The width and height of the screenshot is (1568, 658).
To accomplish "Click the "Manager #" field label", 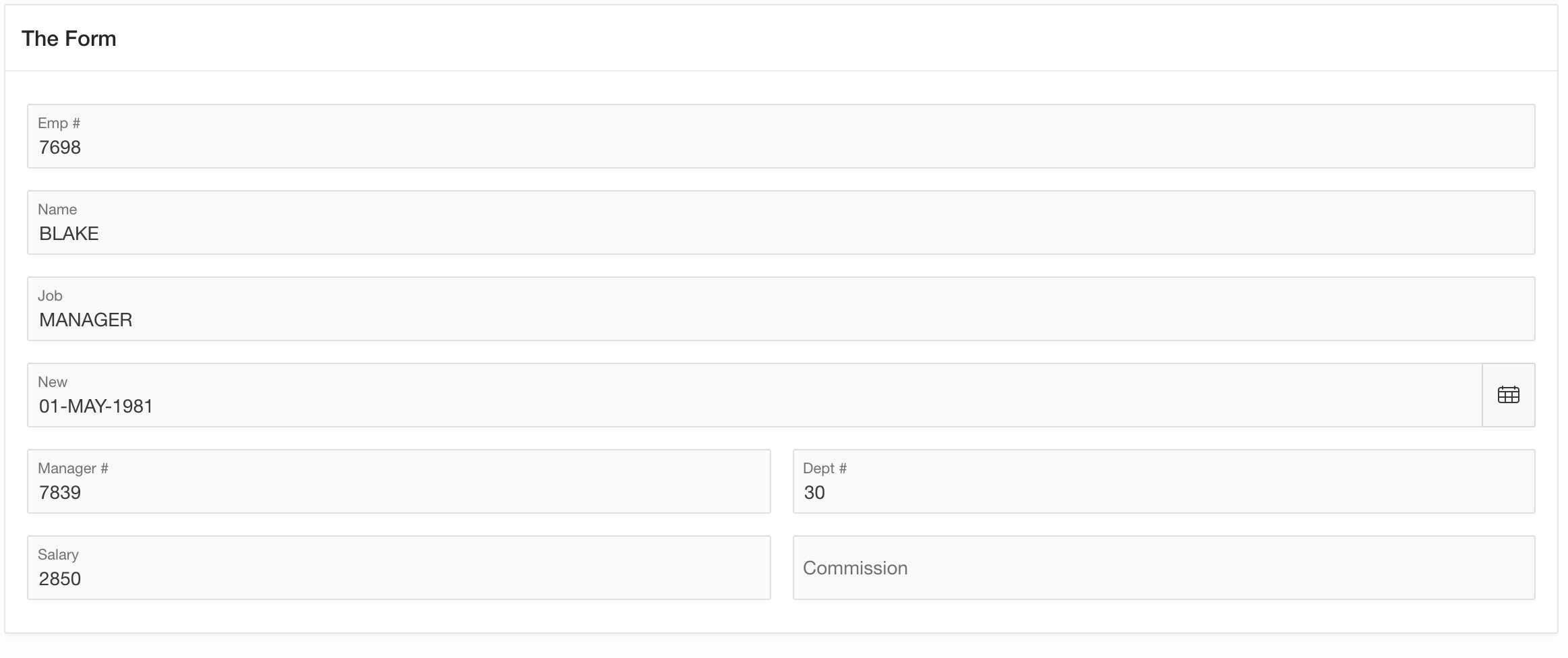I will coord(73,468).
